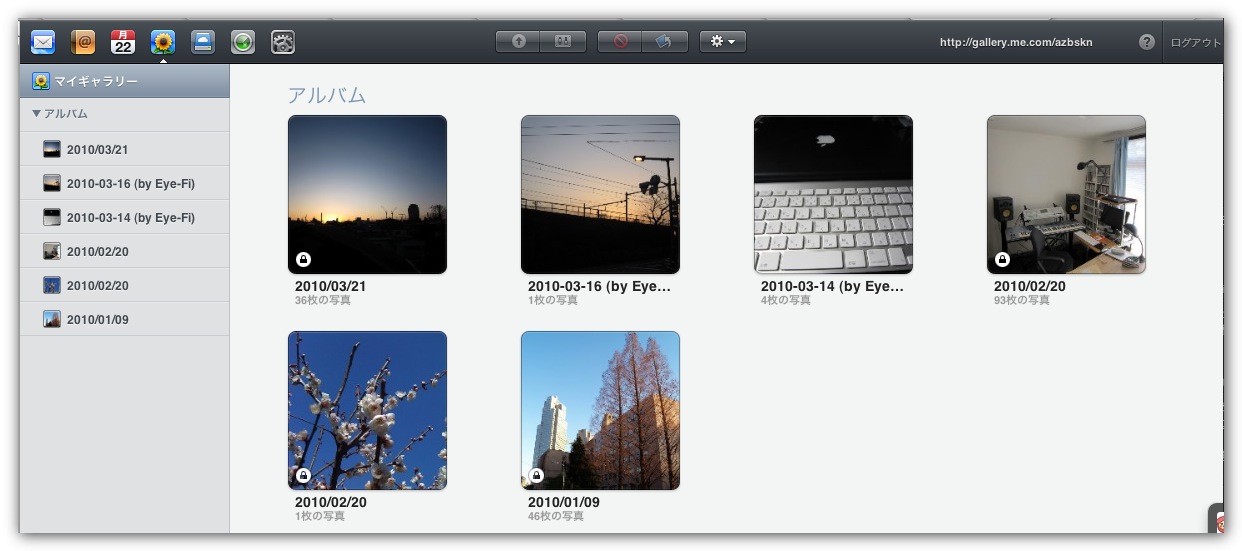Open the Contacts address book icon
Image resolution: width=1242 pixels, height=551 pixels.
(x=83, y=42)
